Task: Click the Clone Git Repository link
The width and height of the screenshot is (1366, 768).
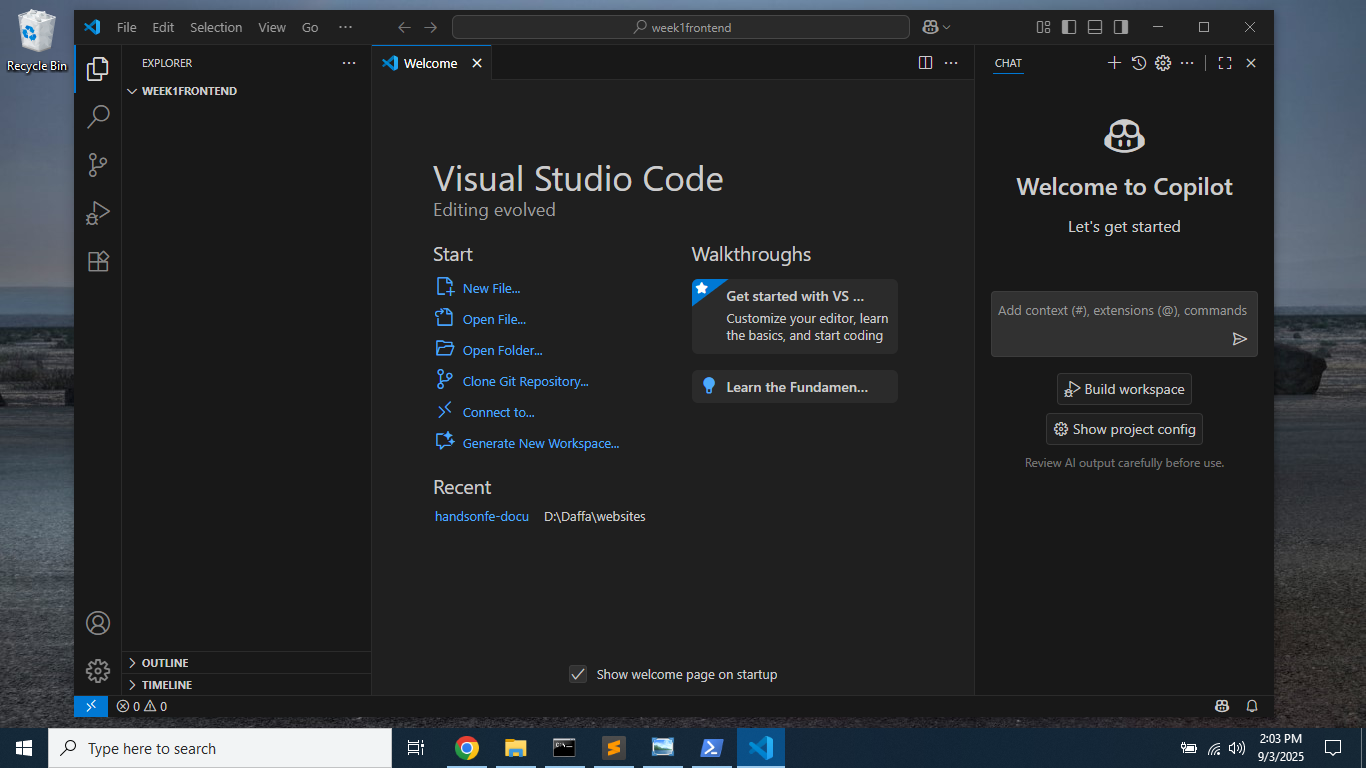Action: click(525, 381)
